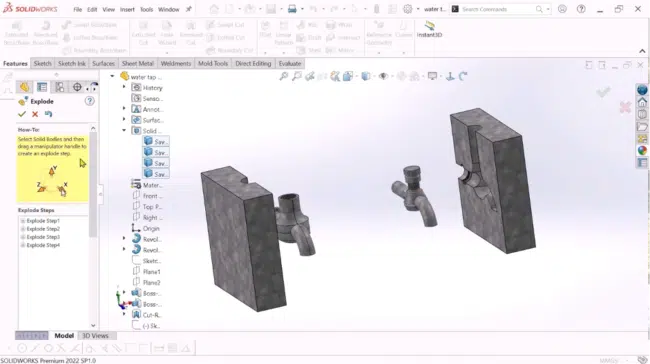Toggle Hide/Show Items eye icon
The image size is (650, 364).
[383, 76]
